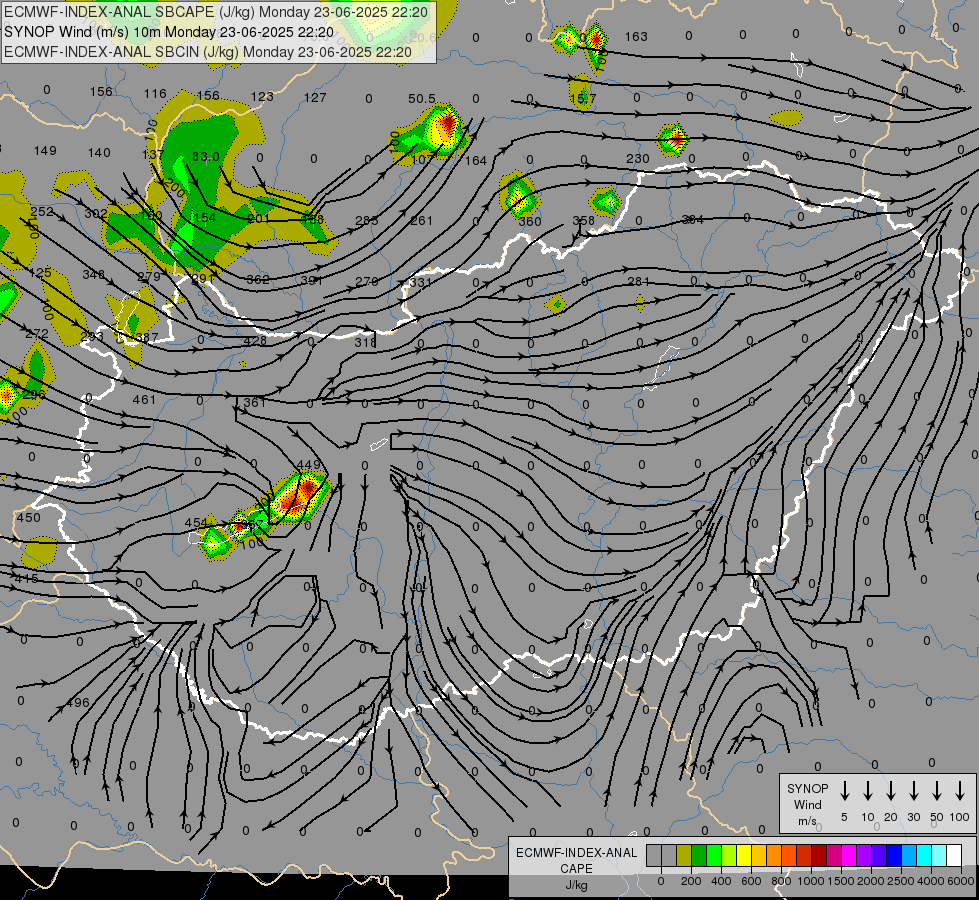Screen dimensions: 979x900
Task: Select the olive swatch in CAPE legend
Action: (684, 856)
